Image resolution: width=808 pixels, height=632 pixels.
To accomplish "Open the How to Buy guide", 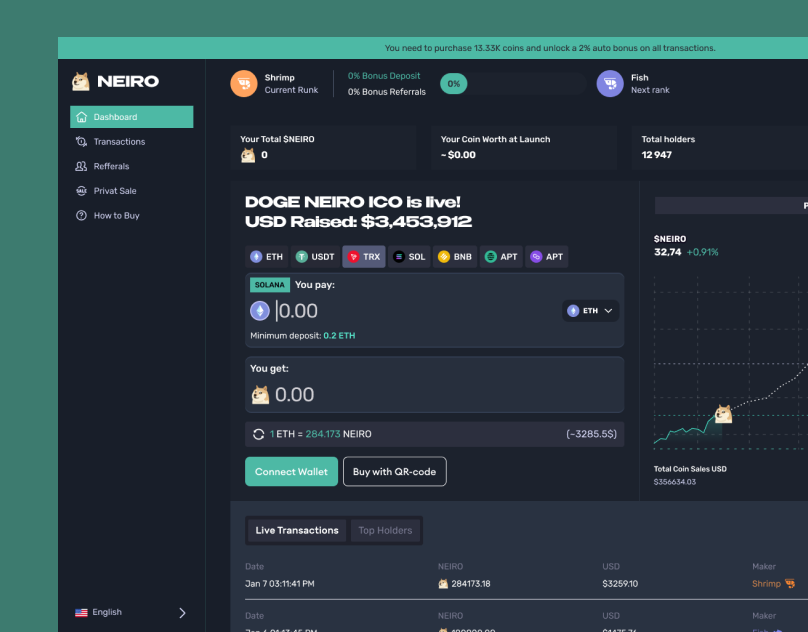I will pos(107,215).
